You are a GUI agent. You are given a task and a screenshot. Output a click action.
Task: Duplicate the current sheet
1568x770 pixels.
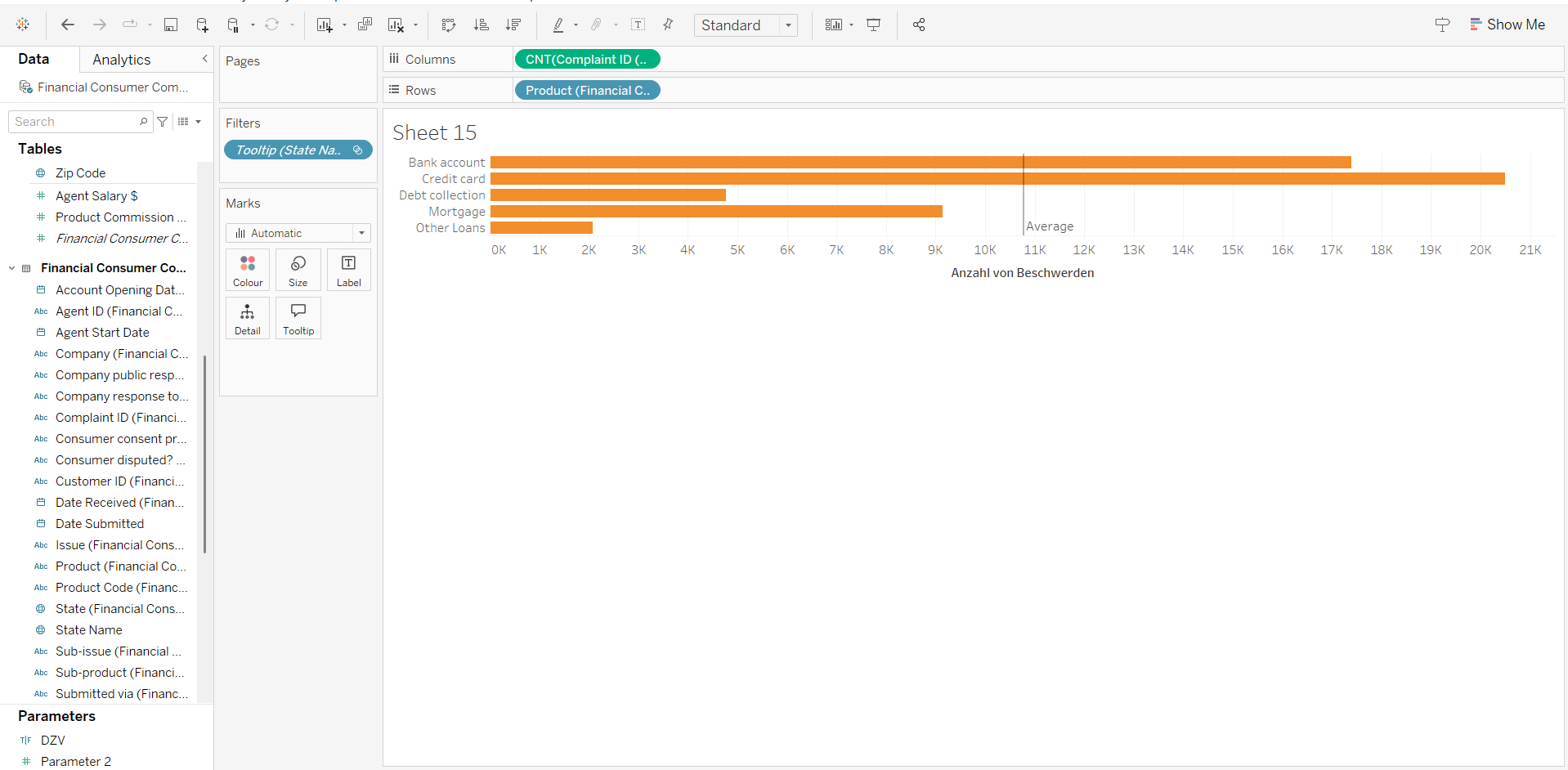[365, 25]
